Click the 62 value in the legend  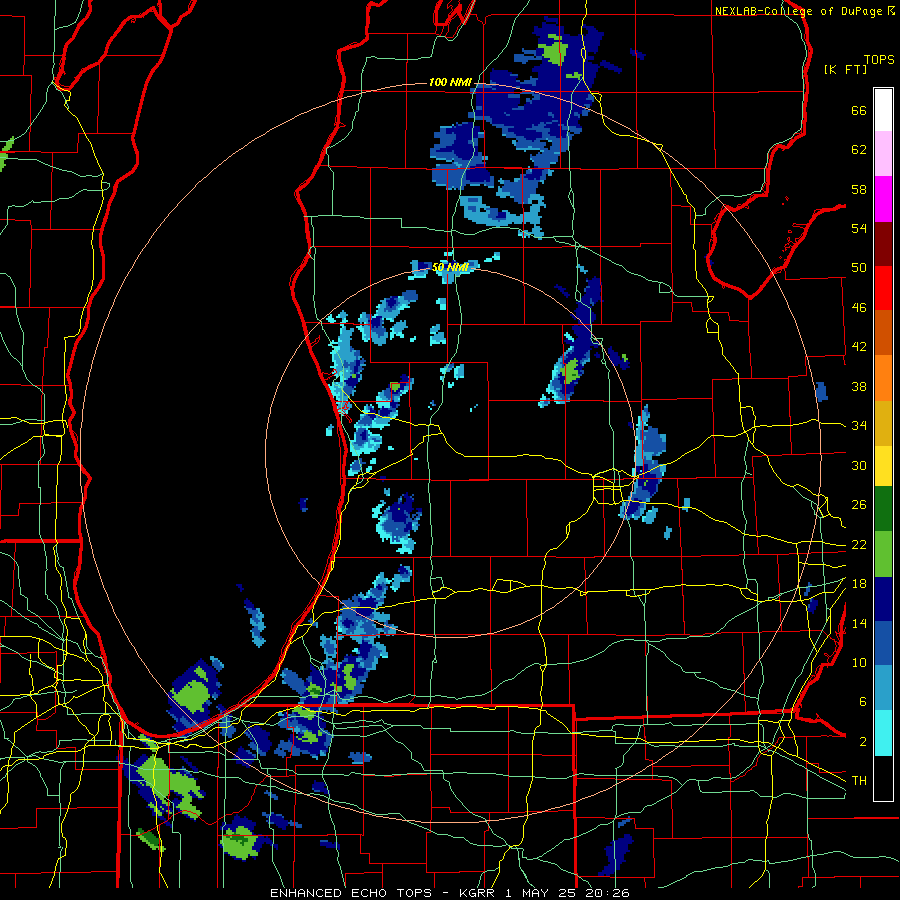tap(859, 150)
